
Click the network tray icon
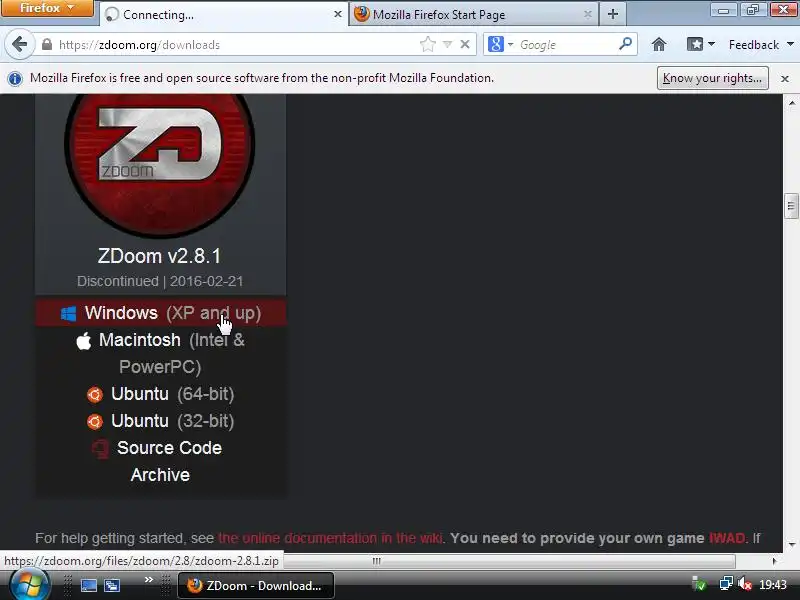coord(726,584)
